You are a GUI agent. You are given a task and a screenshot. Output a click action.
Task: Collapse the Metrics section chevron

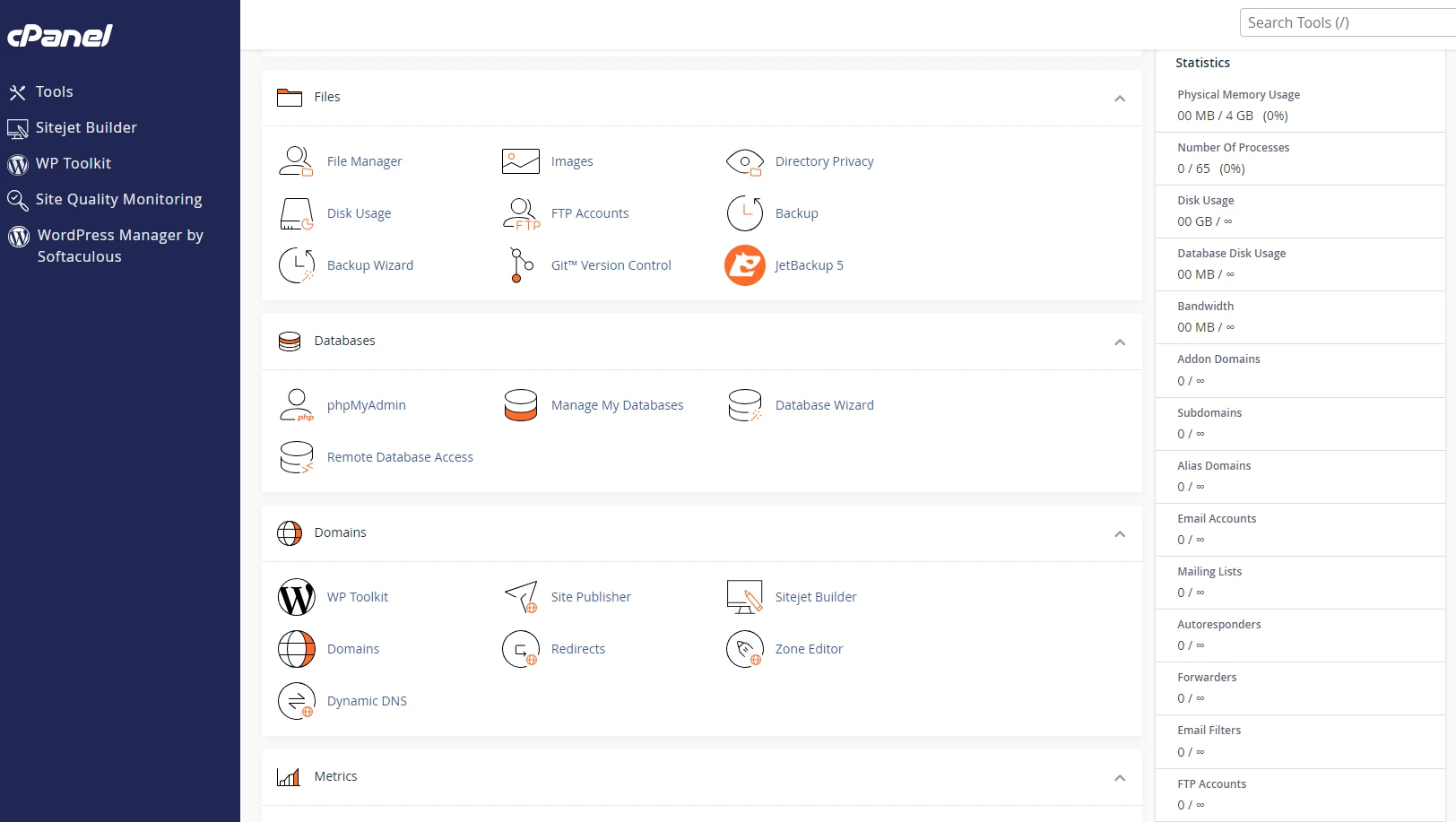(1120, 778)
